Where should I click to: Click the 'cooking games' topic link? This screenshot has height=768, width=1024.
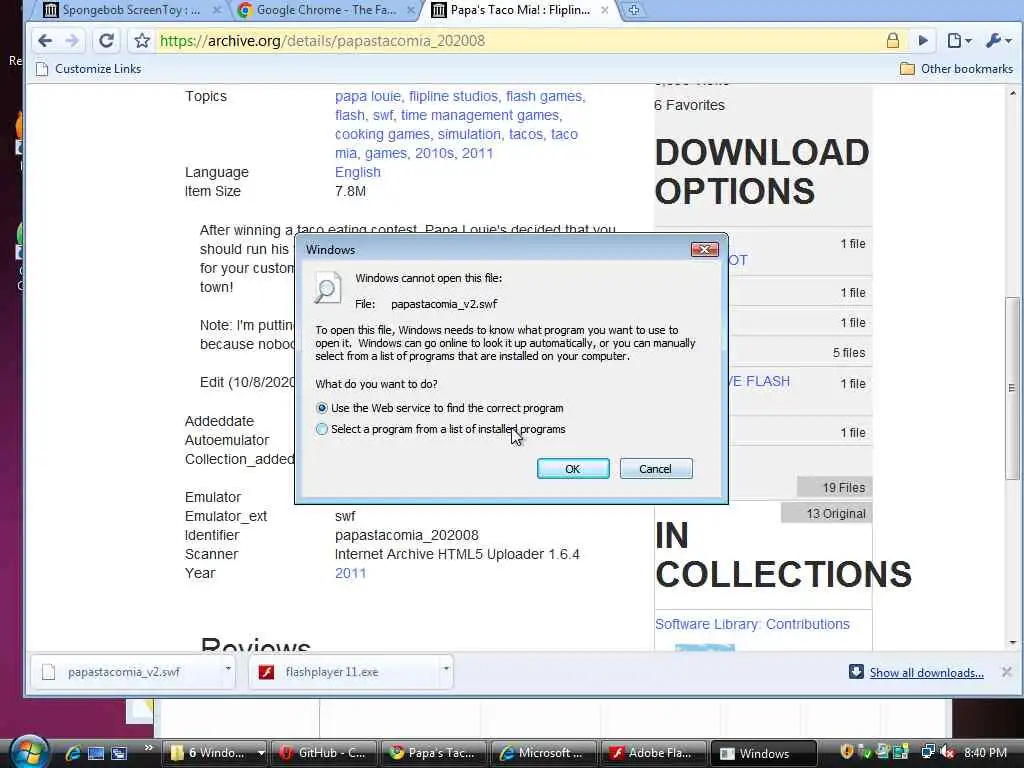[x=382, y=134]
